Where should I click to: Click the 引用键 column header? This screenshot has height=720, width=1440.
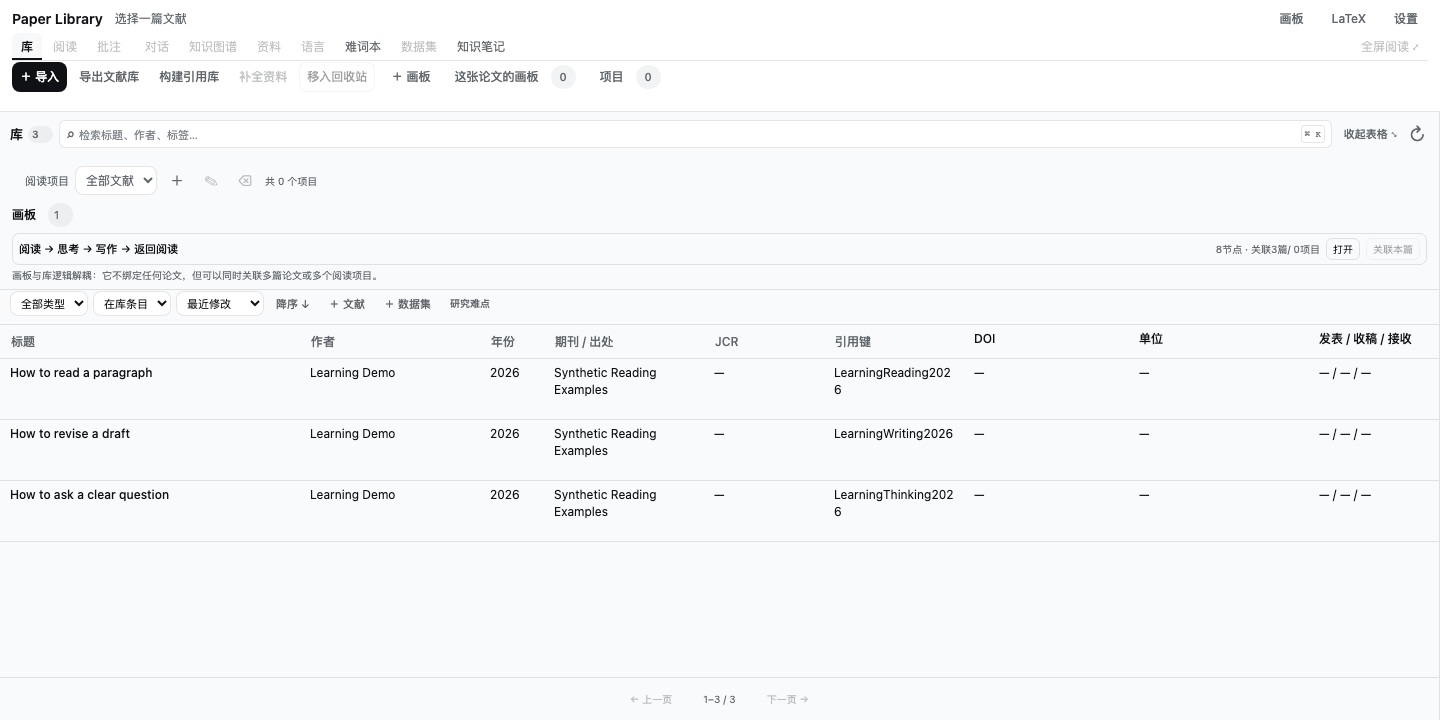click(853, 342)
